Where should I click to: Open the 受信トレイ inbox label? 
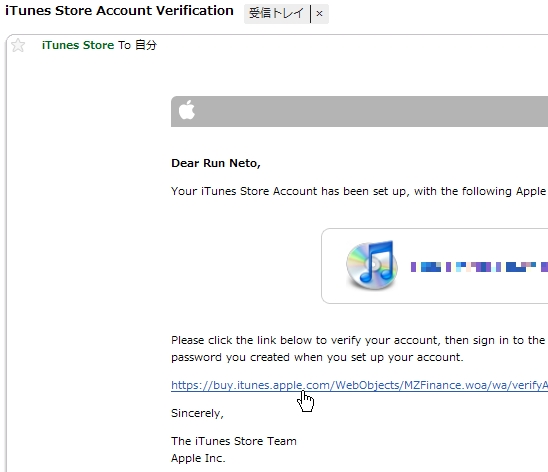tap(276, 14)
